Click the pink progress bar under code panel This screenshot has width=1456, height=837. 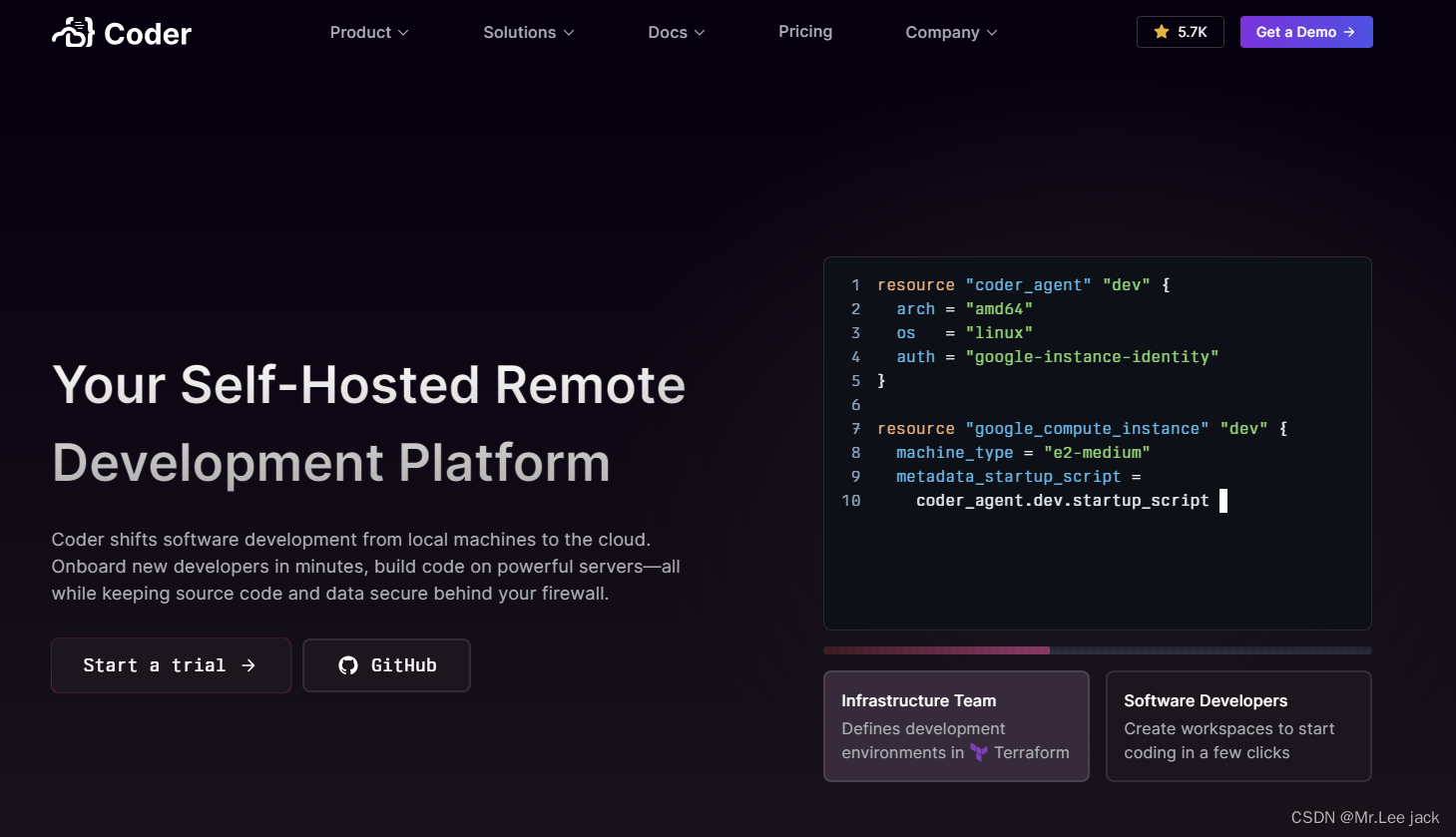936,650
